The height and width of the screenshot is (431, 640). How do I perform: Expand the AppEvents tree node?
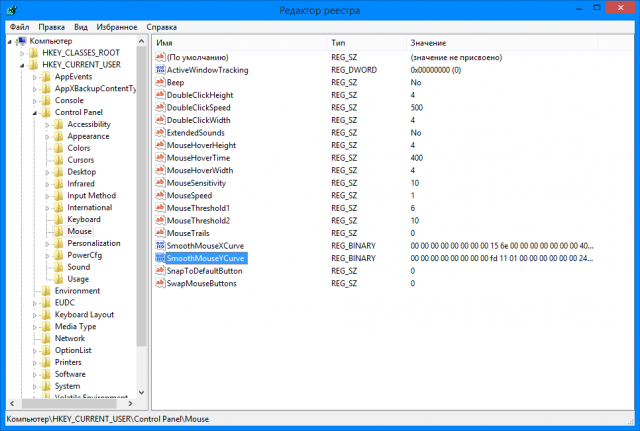pyautogui.click(x=35, y=77)
